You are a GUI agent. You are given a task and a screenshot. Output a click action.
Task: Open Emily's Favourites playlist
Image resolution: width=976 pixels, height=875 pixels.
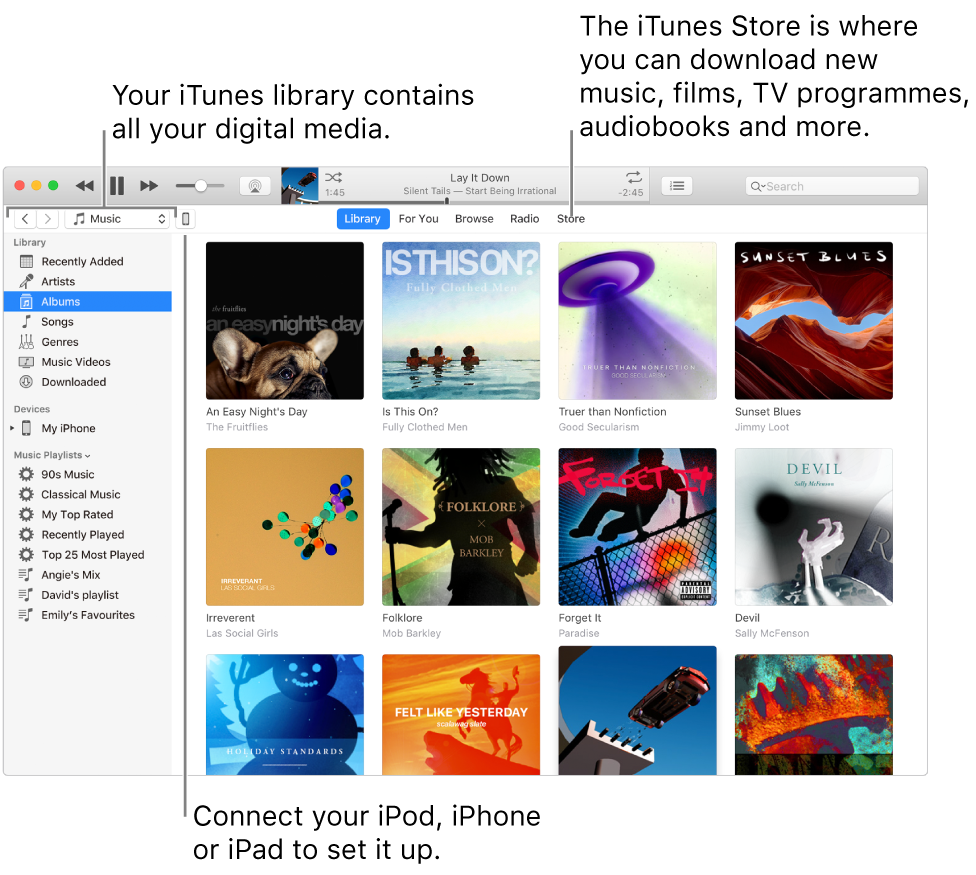(88, 615)
